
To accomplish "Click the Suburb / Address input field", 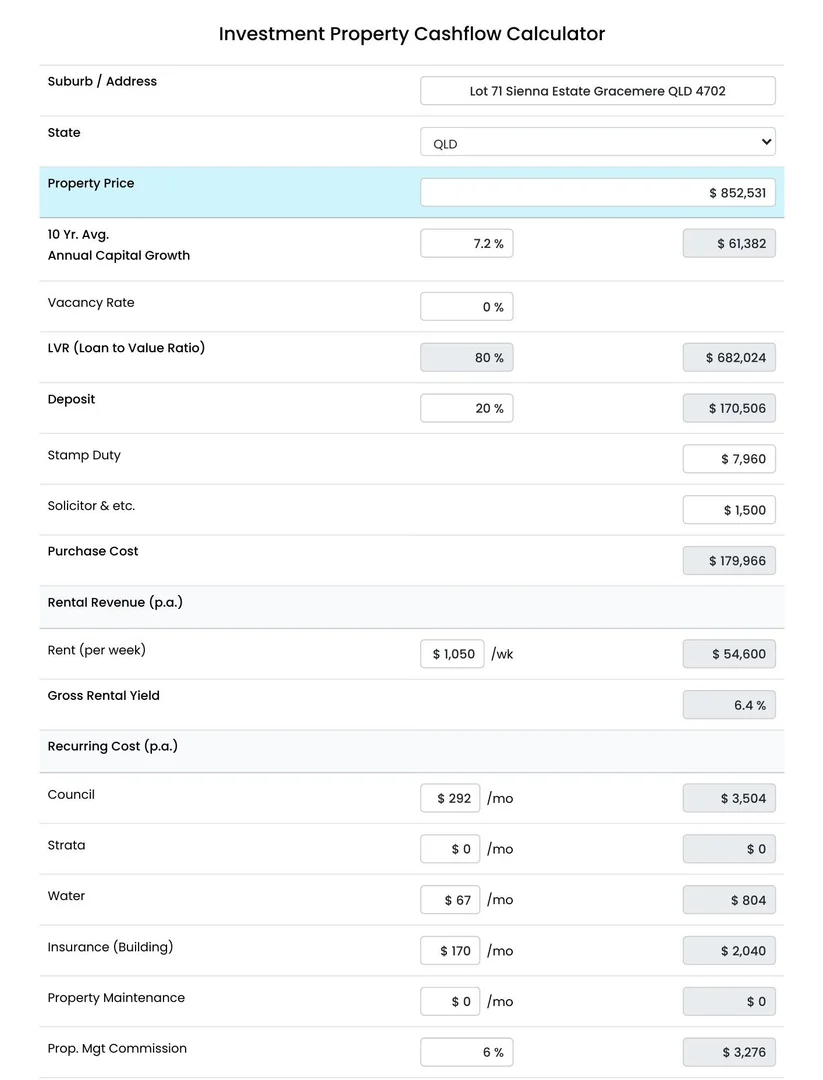I will 597,91.
